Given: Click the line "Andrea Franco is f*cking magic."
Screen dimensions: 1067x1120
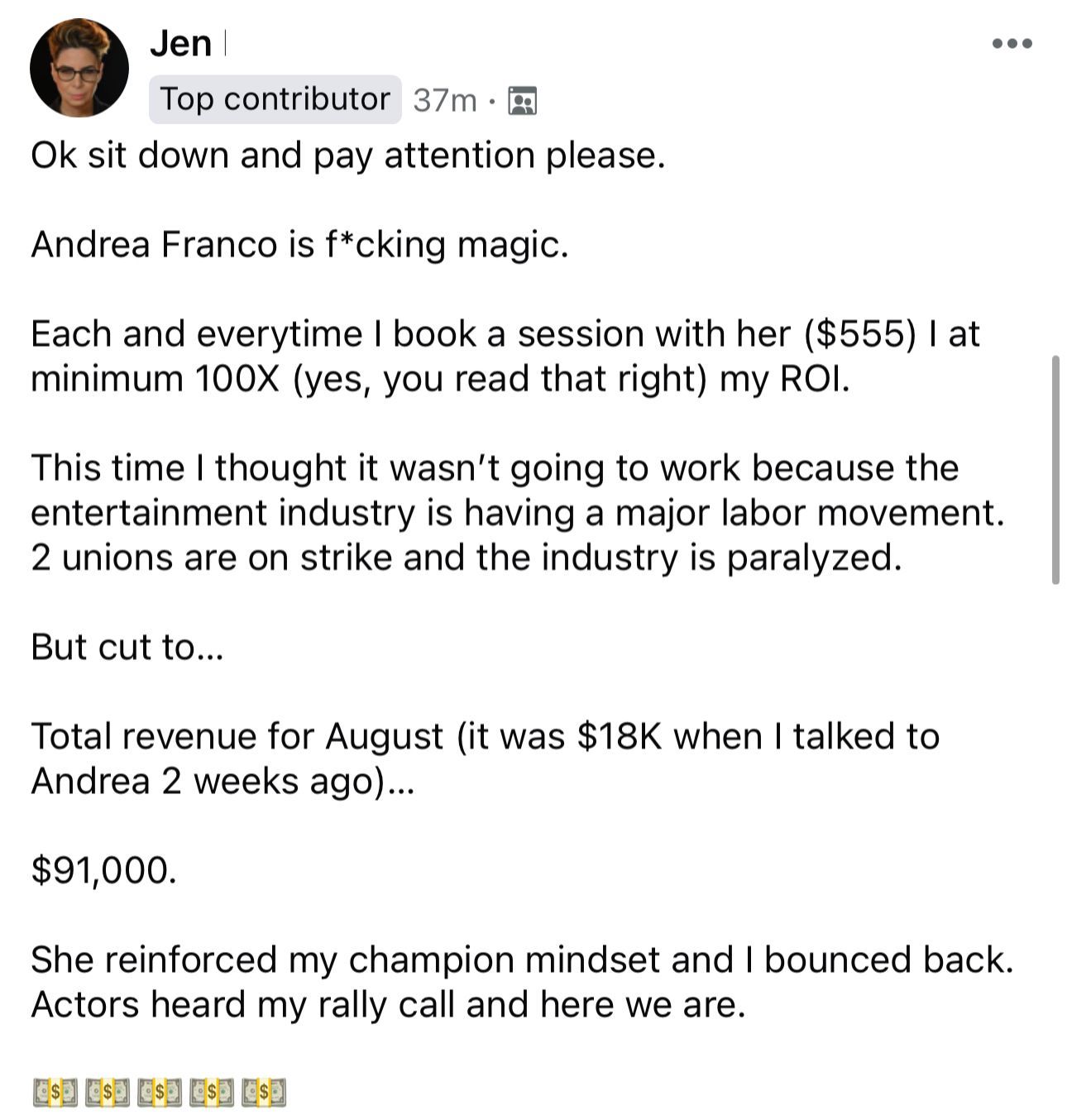Looking at the screenshot, I should pos(299,245).
